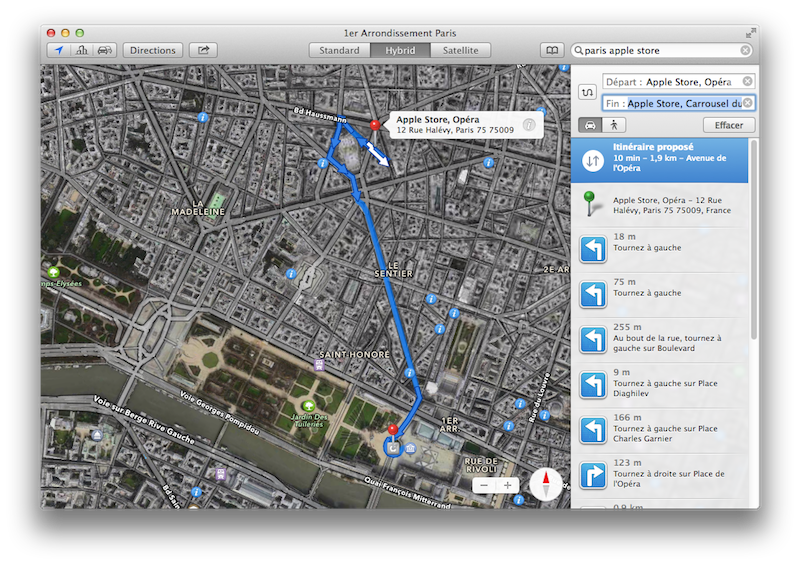Select the Jardin des Tuileries park marker
Image resolution: width=800 pixels, height=565 pixels.
click(308, 406)
